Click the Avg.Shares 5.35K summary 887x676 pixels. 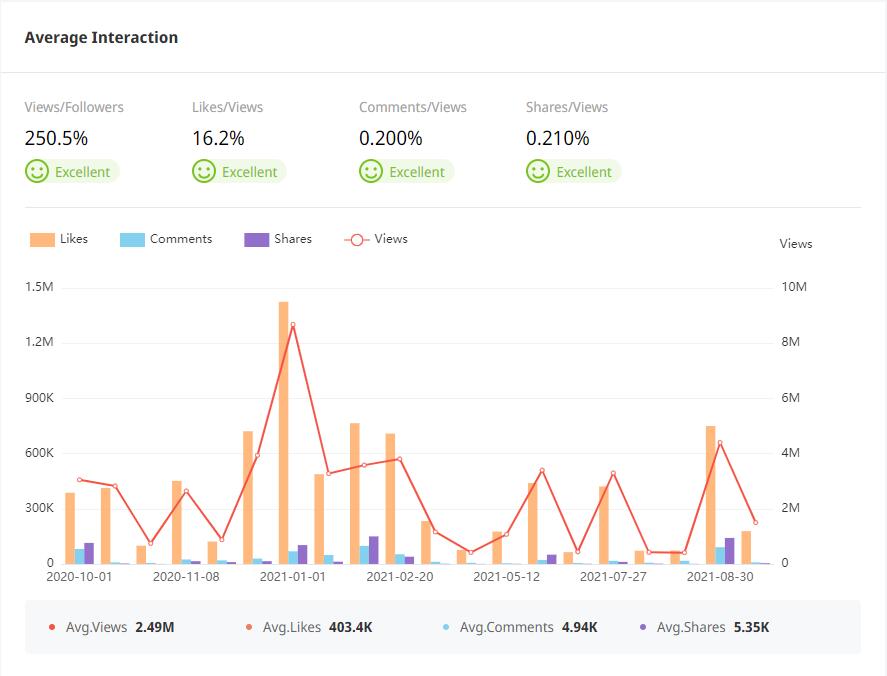[x=704, y=627]
